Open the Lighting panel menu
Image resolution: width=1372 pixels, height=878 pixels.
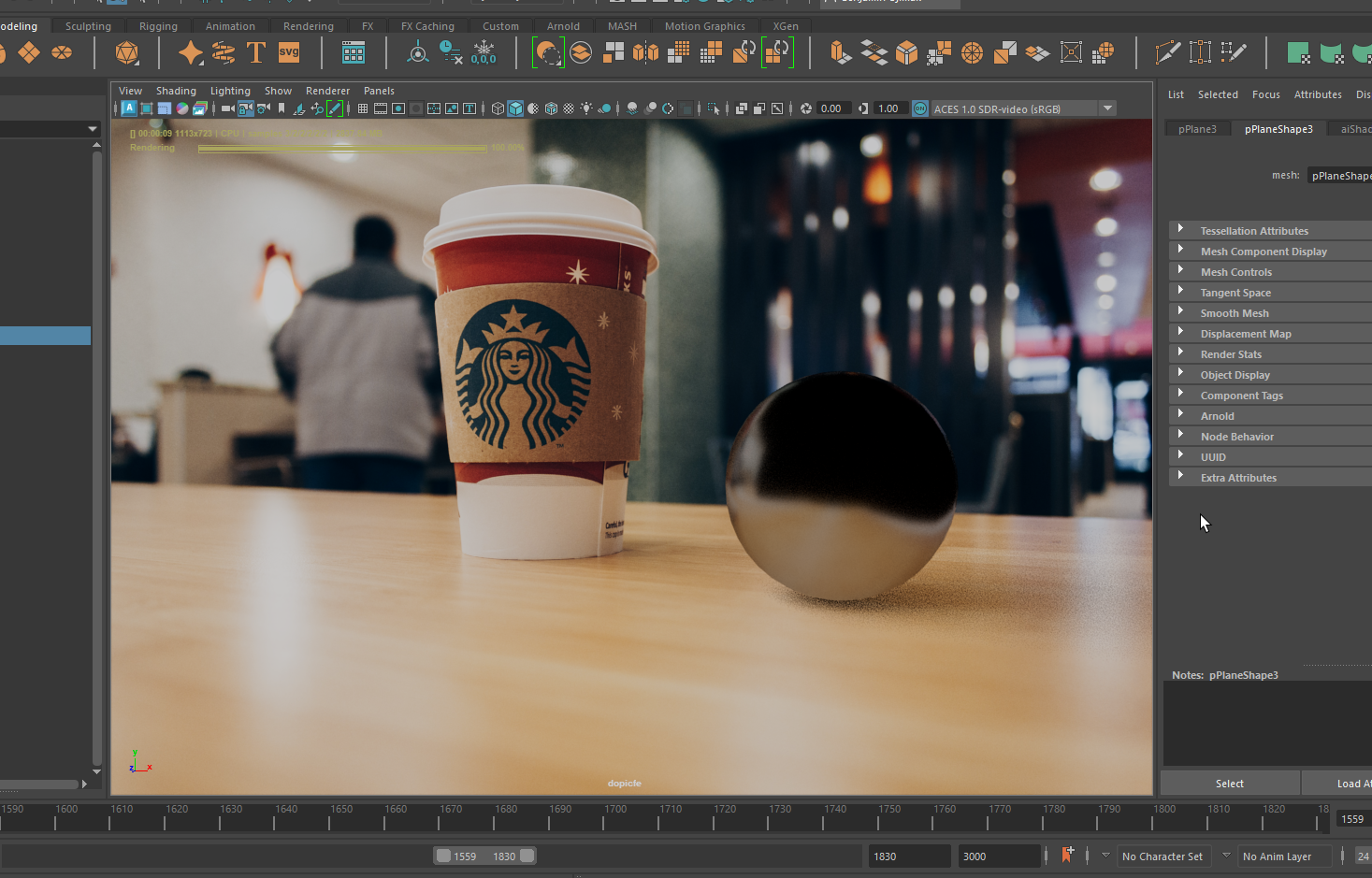pyautogui.click(x=230, y=91)
